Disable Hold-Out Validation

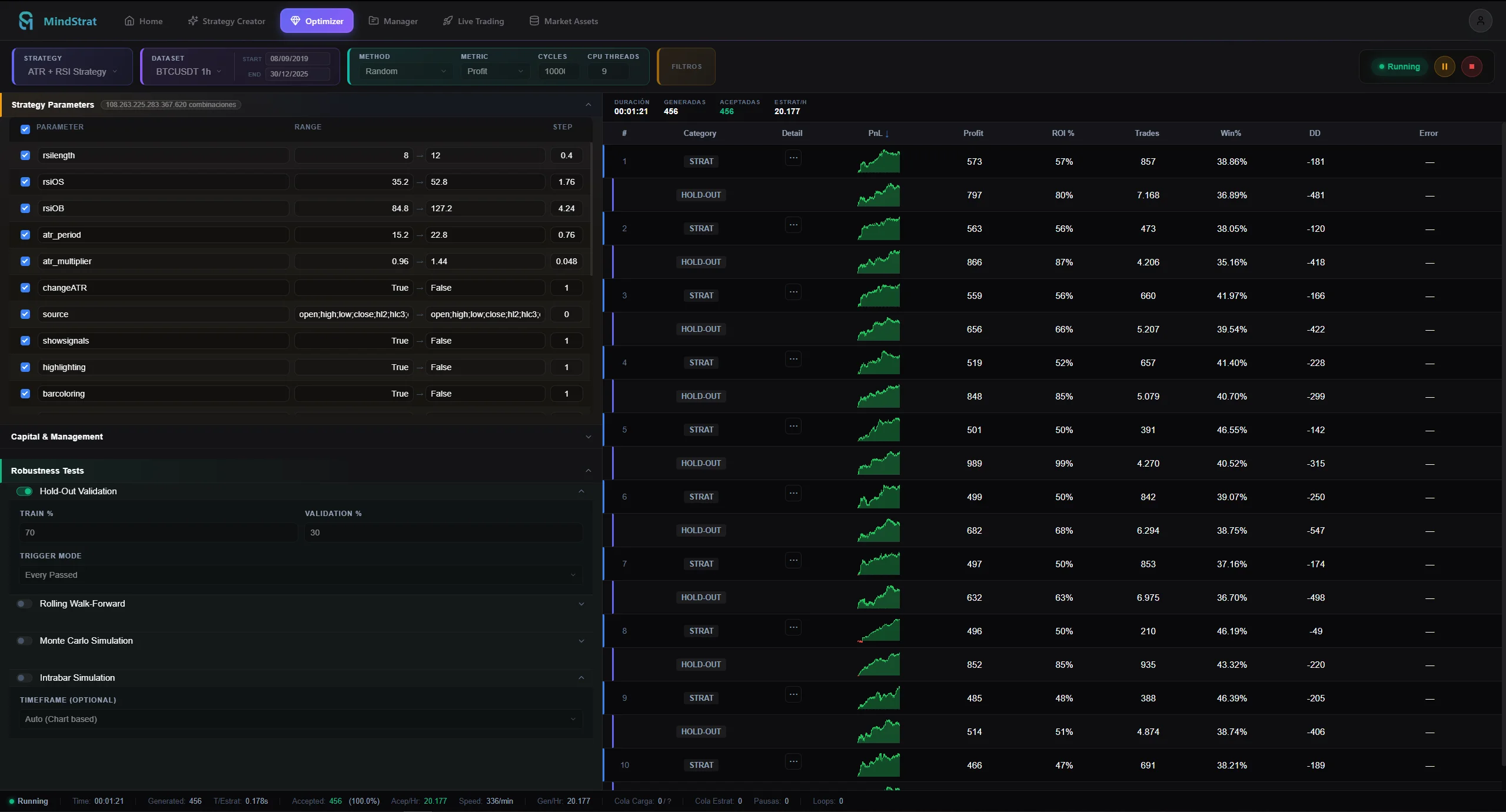coord(24,491)
